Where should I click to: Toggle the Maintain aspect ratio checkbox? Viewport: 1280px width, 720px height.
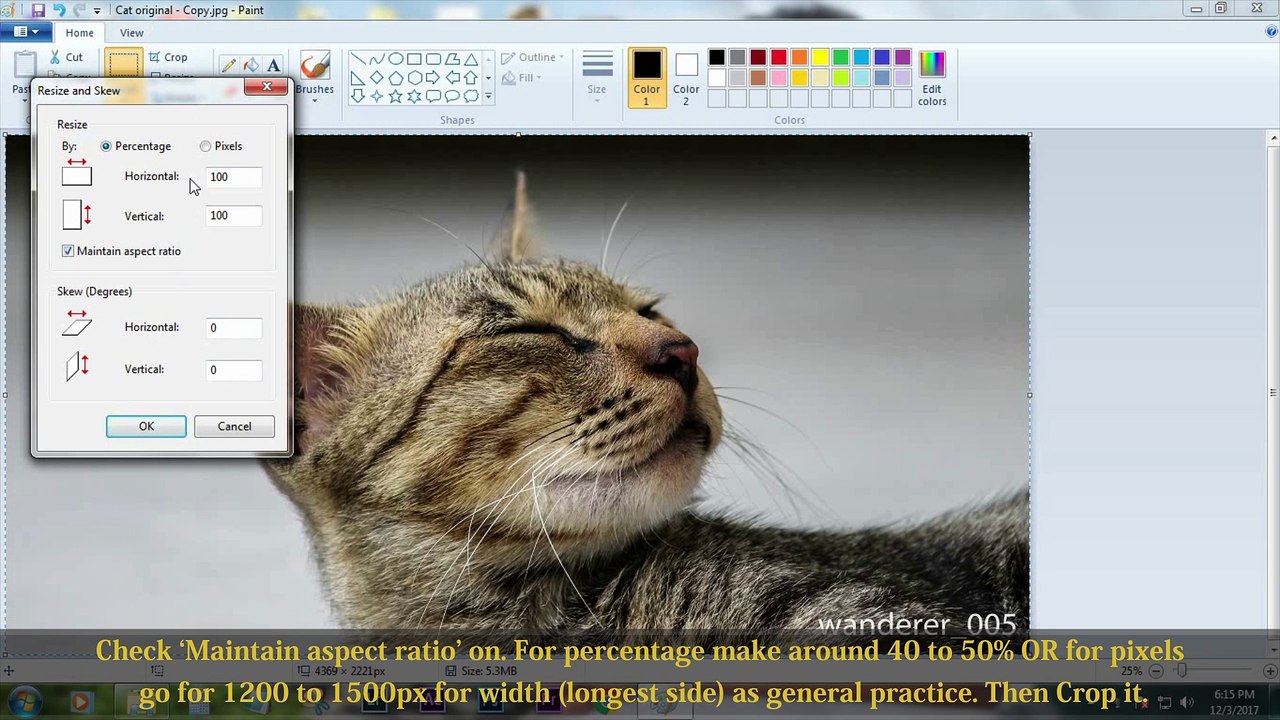68,251
